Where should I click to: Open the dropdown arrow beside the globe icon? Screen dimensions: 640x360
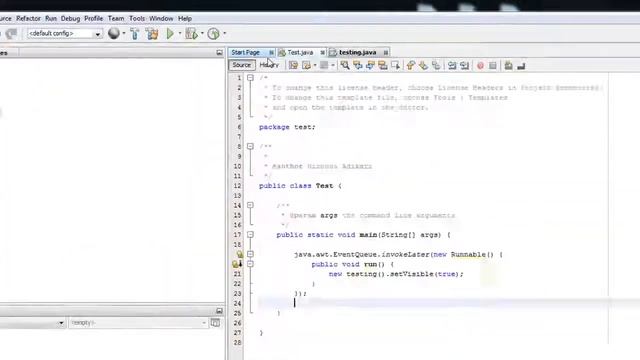(124, 33)
